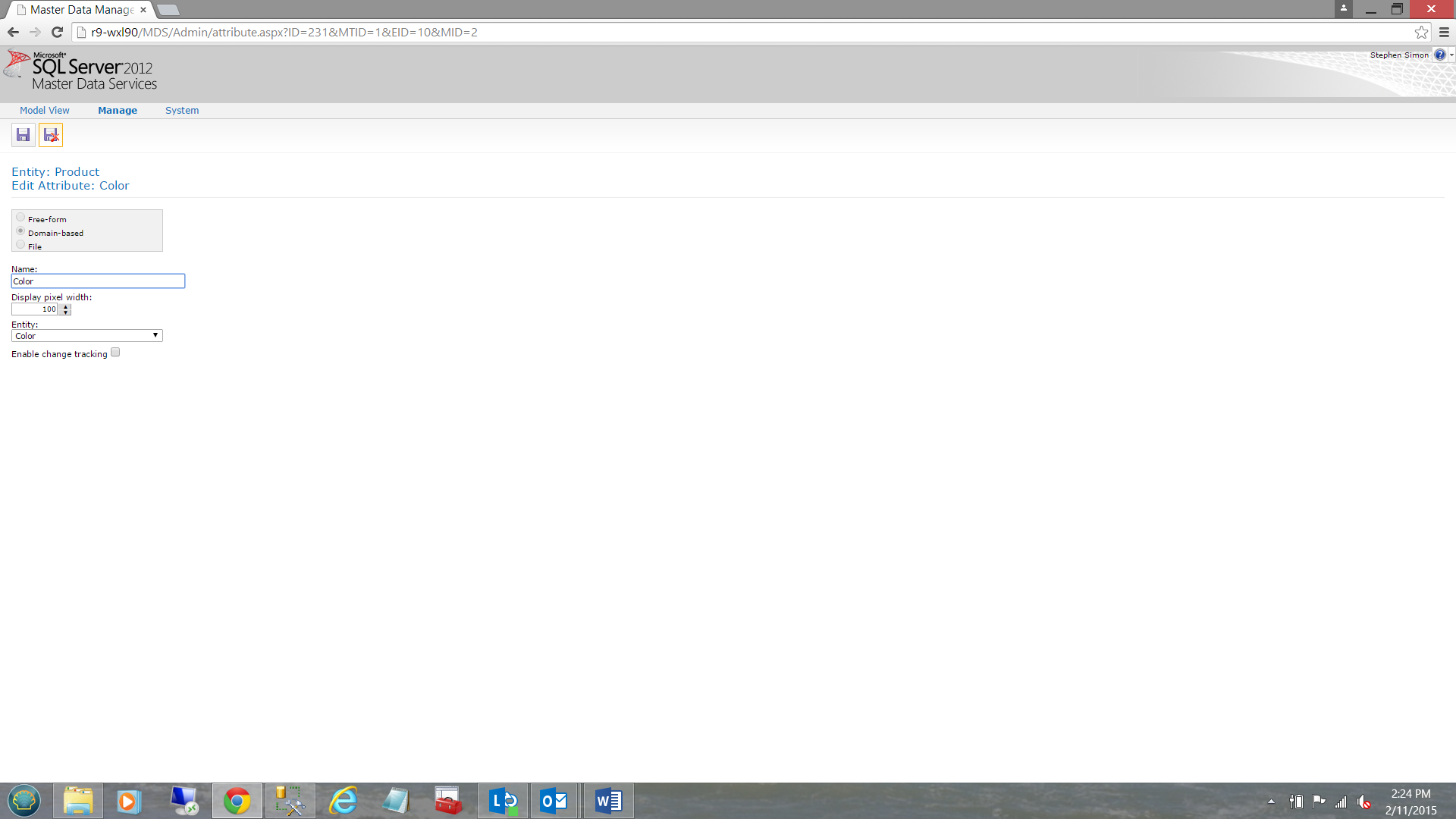Open Chrome menu hamburger icon
Viewport: 1456px width, 819px height.
1444,32
